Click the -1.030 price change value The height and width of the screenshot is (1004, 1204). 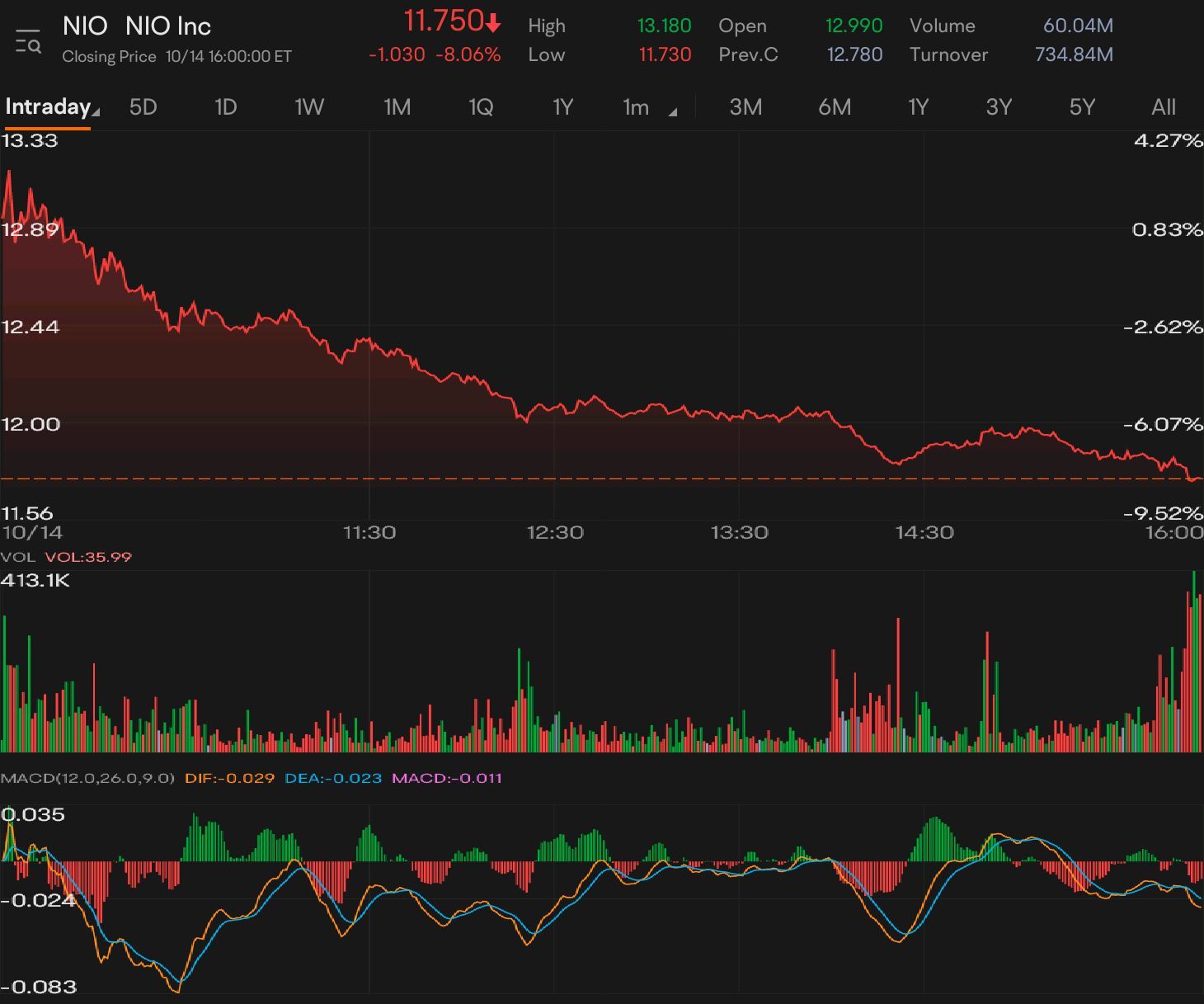(397, 54)
